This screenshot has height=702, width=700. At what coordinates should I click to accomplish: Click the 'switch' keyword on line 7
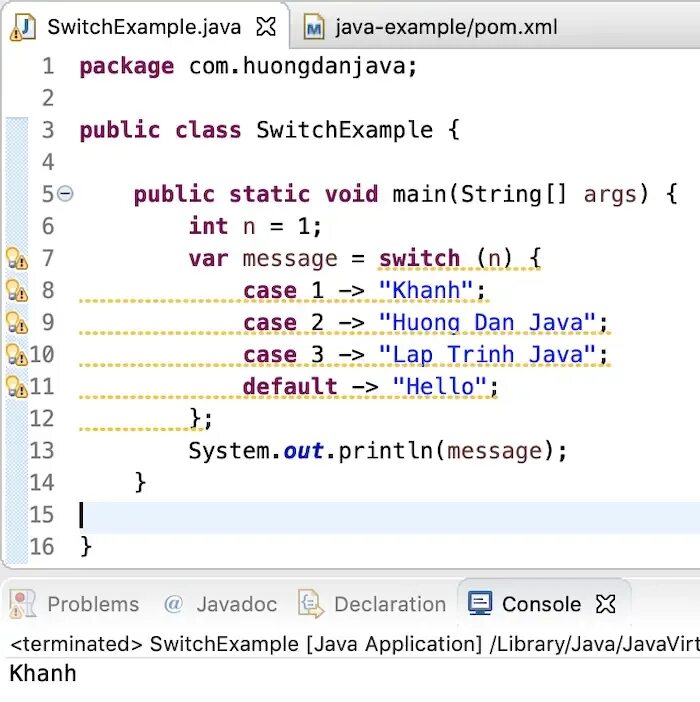pos(419,258)
